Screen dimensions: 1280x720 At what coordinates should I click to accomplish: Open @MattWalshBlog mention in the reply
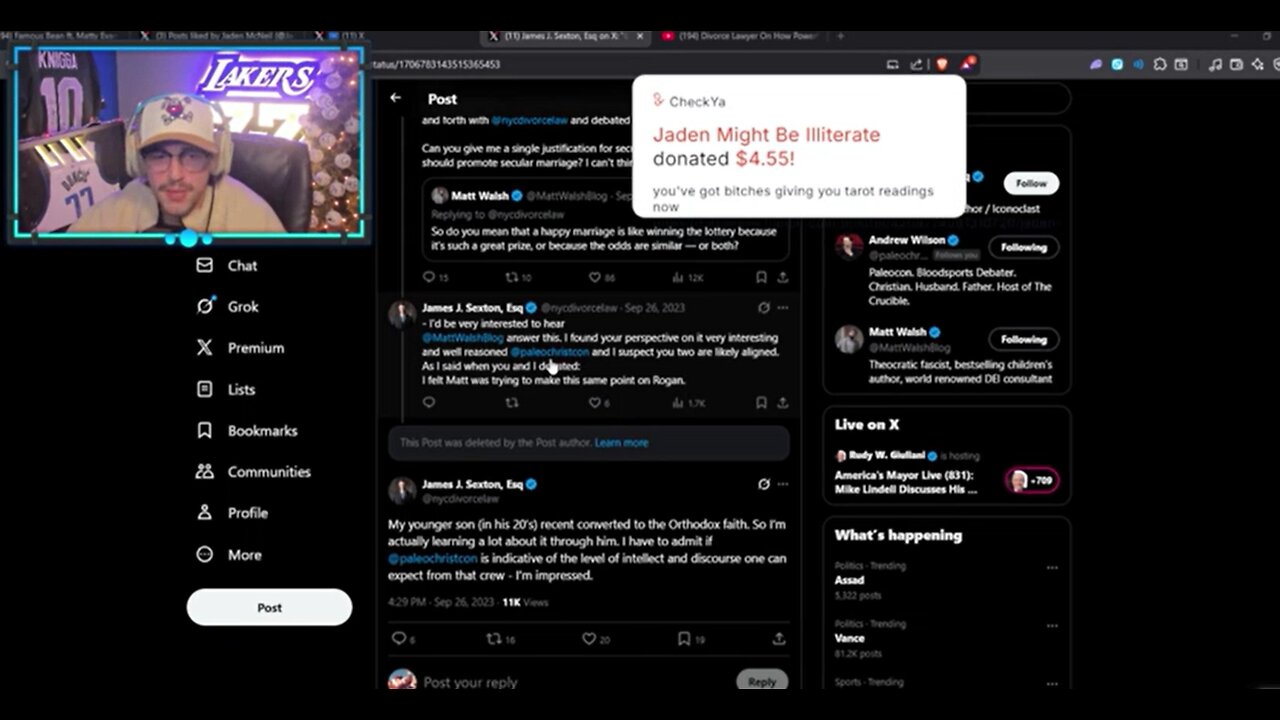click(x=463, y=338)
